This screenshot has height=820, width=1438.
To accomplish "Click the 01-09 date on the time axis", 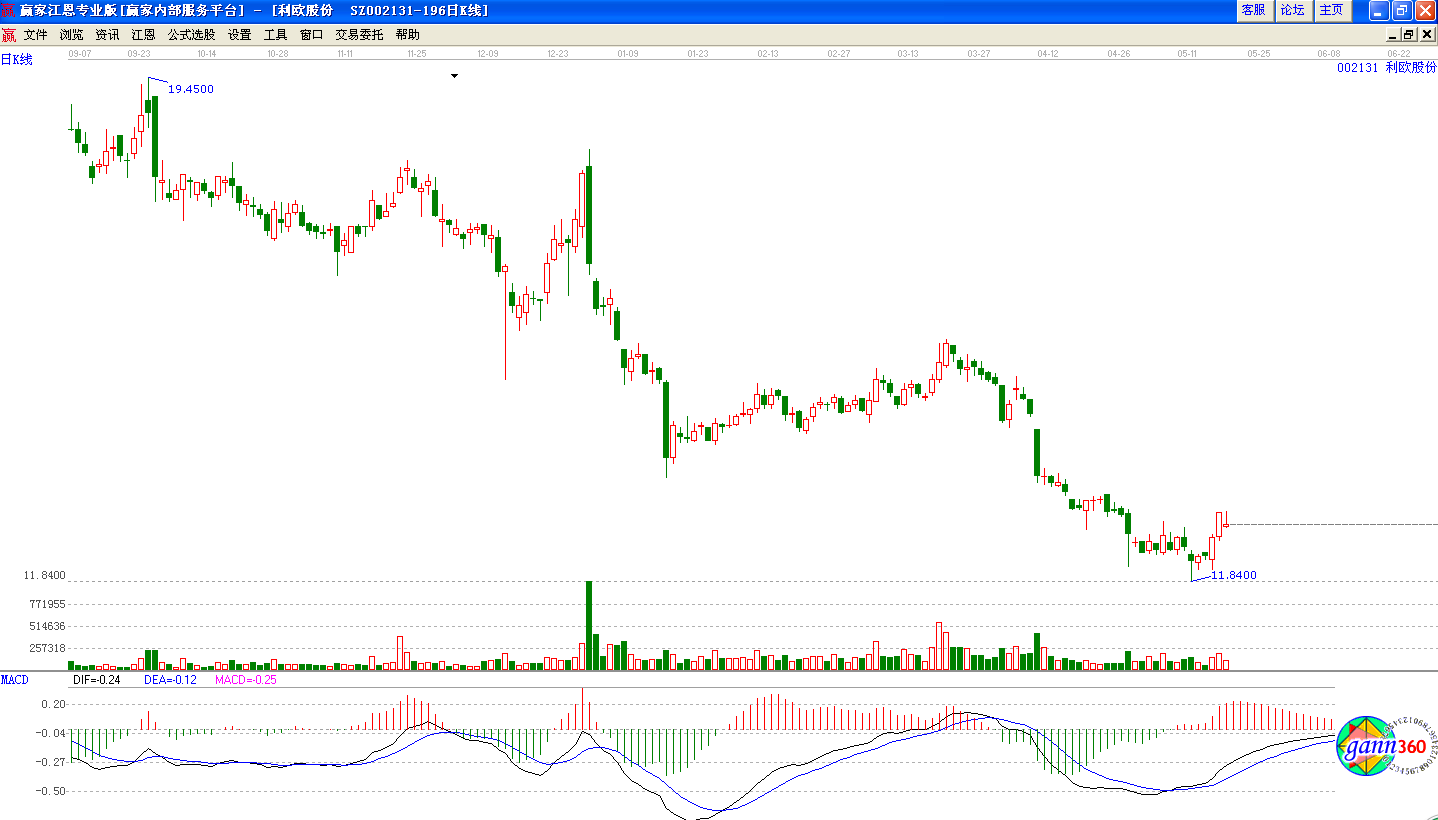I will (x=628, y=53).
